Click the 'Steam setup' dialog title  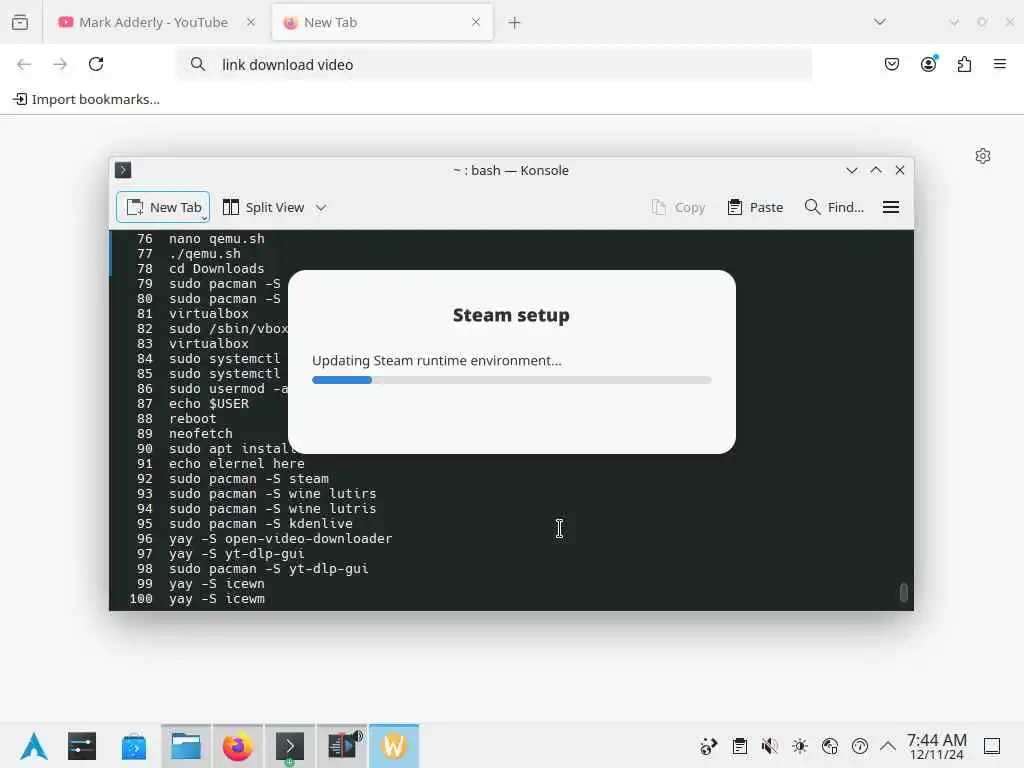(x=511, y=315)
